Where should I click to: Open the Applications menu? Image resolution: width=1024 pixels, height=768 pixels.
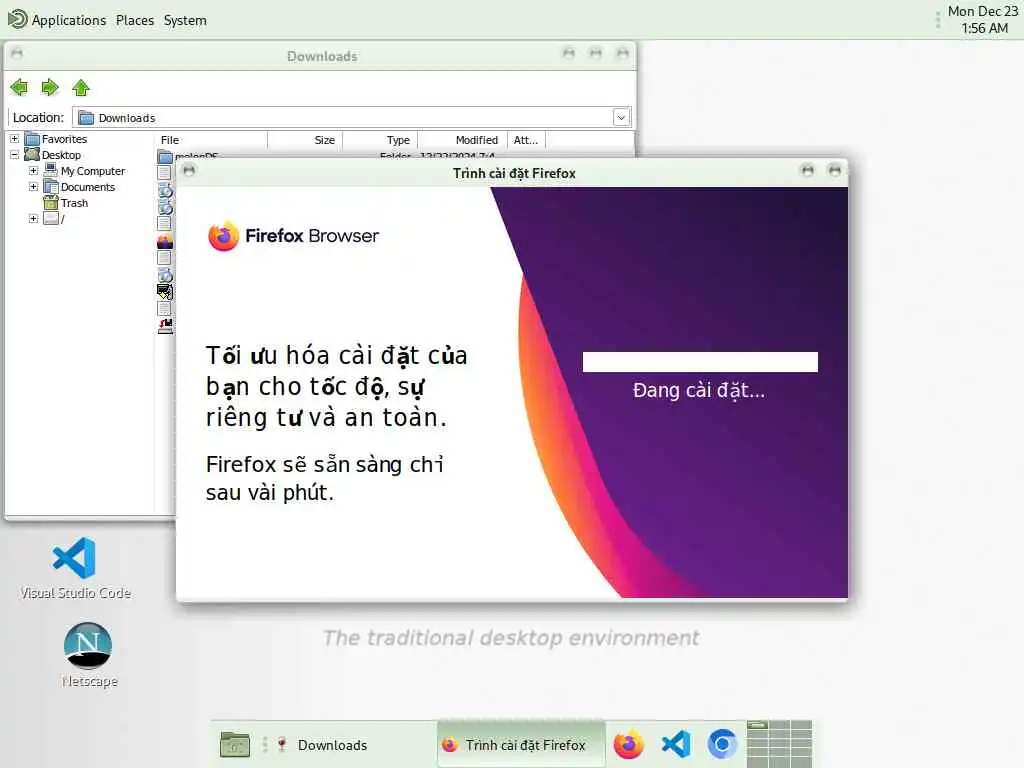pos(69,20)
